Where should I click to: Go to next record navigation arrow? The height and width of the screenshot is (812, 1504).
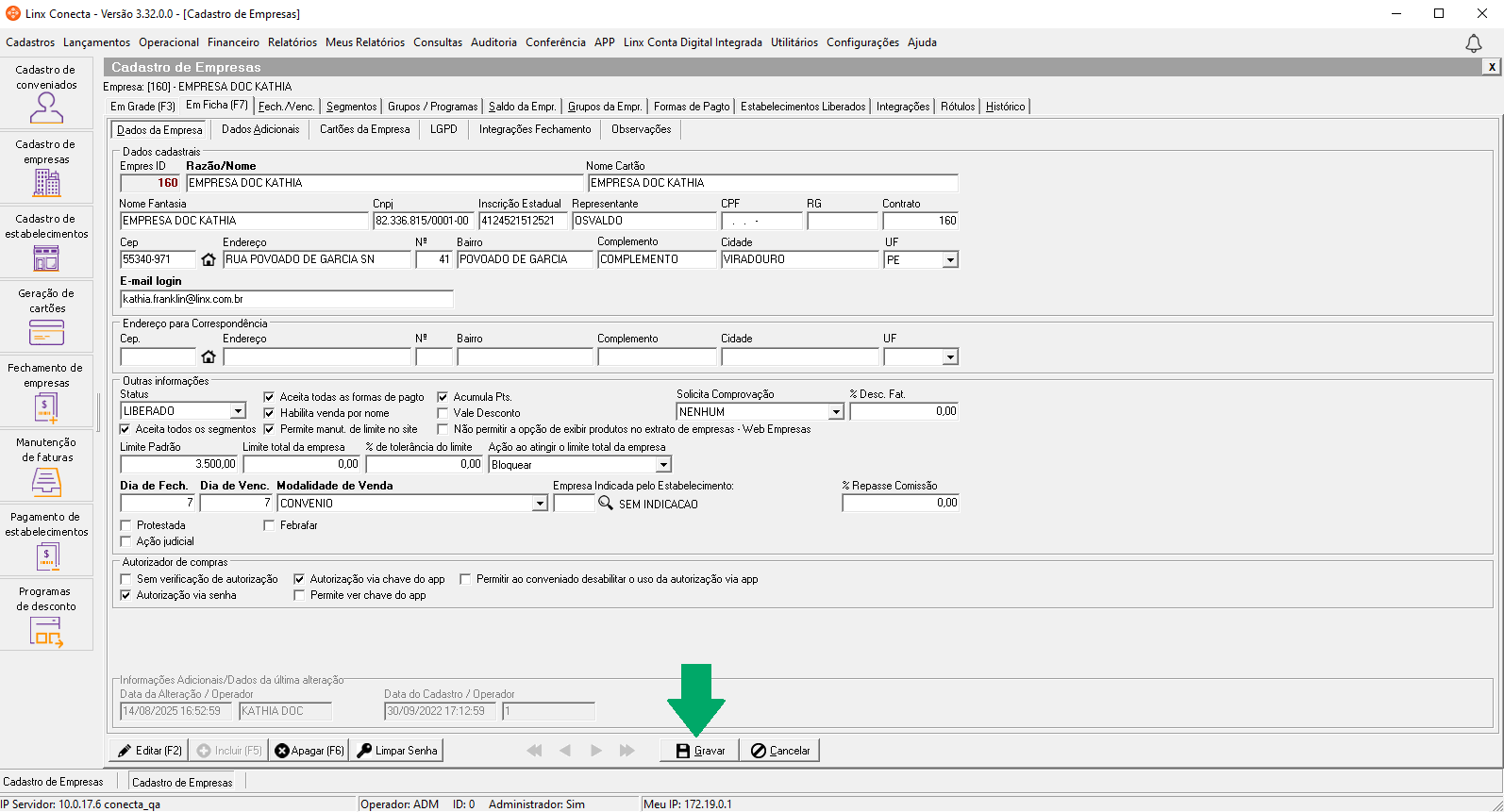pos(596,751)
